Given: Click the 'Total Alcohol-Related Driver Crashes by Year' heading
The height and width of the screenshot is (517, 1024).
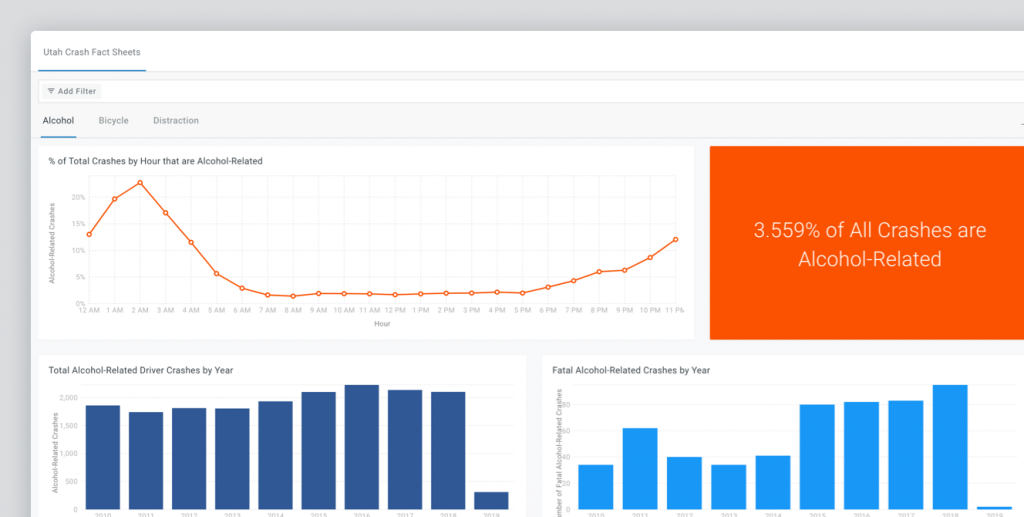Looking at the screenshot, I should 140,370.
